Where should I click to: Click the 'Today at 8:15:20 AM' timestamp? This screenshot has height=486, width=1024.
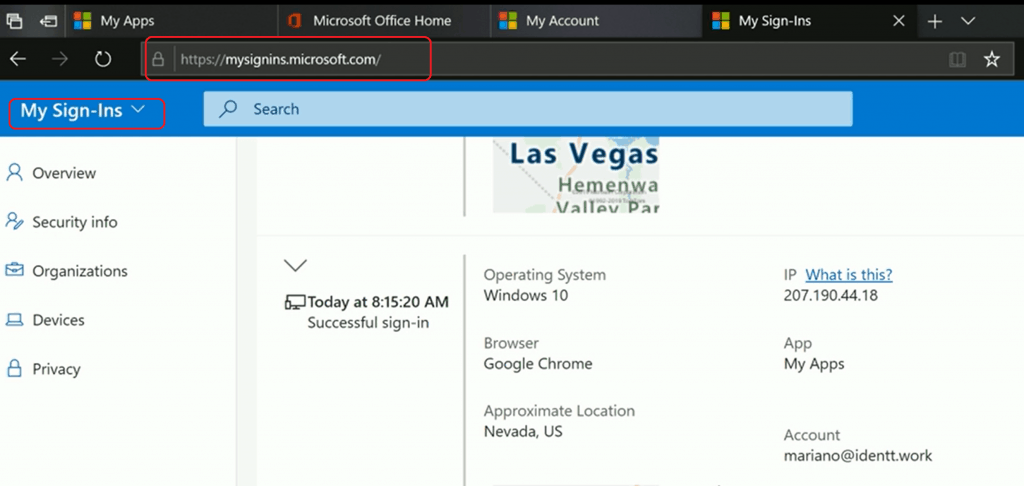click(x=378, y=302)
